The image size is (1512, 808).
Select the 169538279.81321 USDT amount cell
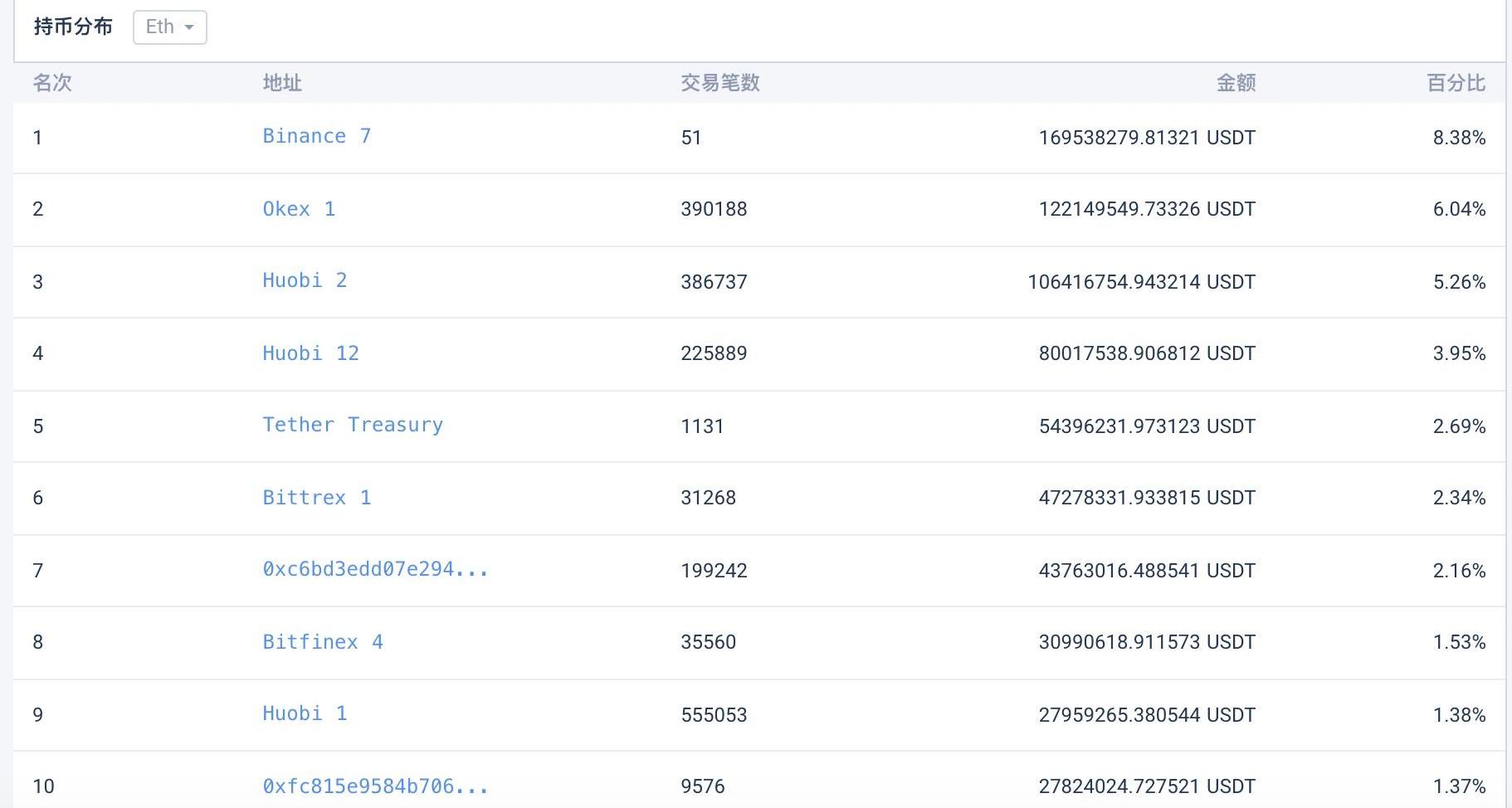coord(1147,138)
